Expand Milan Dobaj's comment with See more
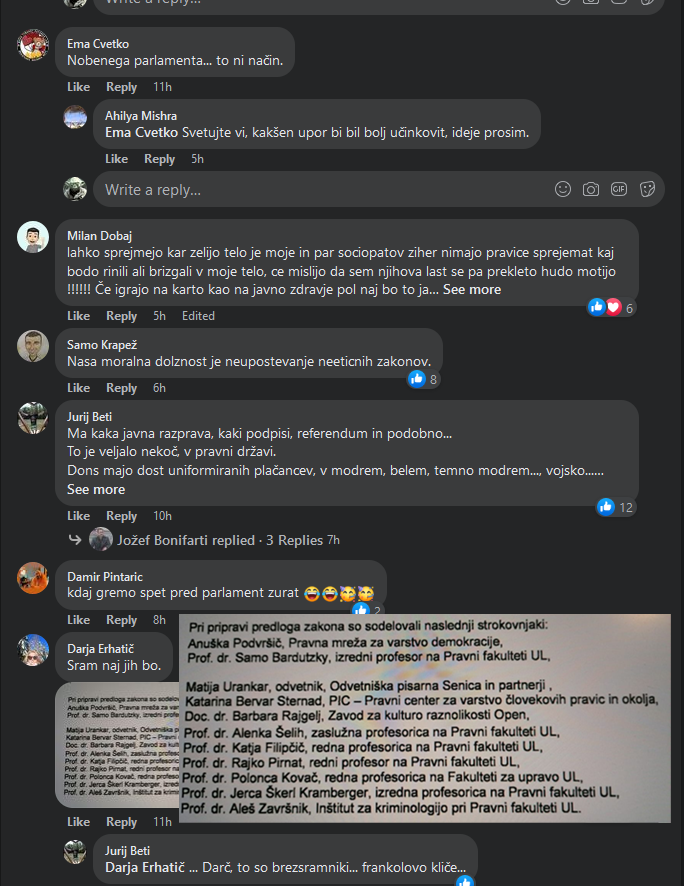 (x=472, y=290)
